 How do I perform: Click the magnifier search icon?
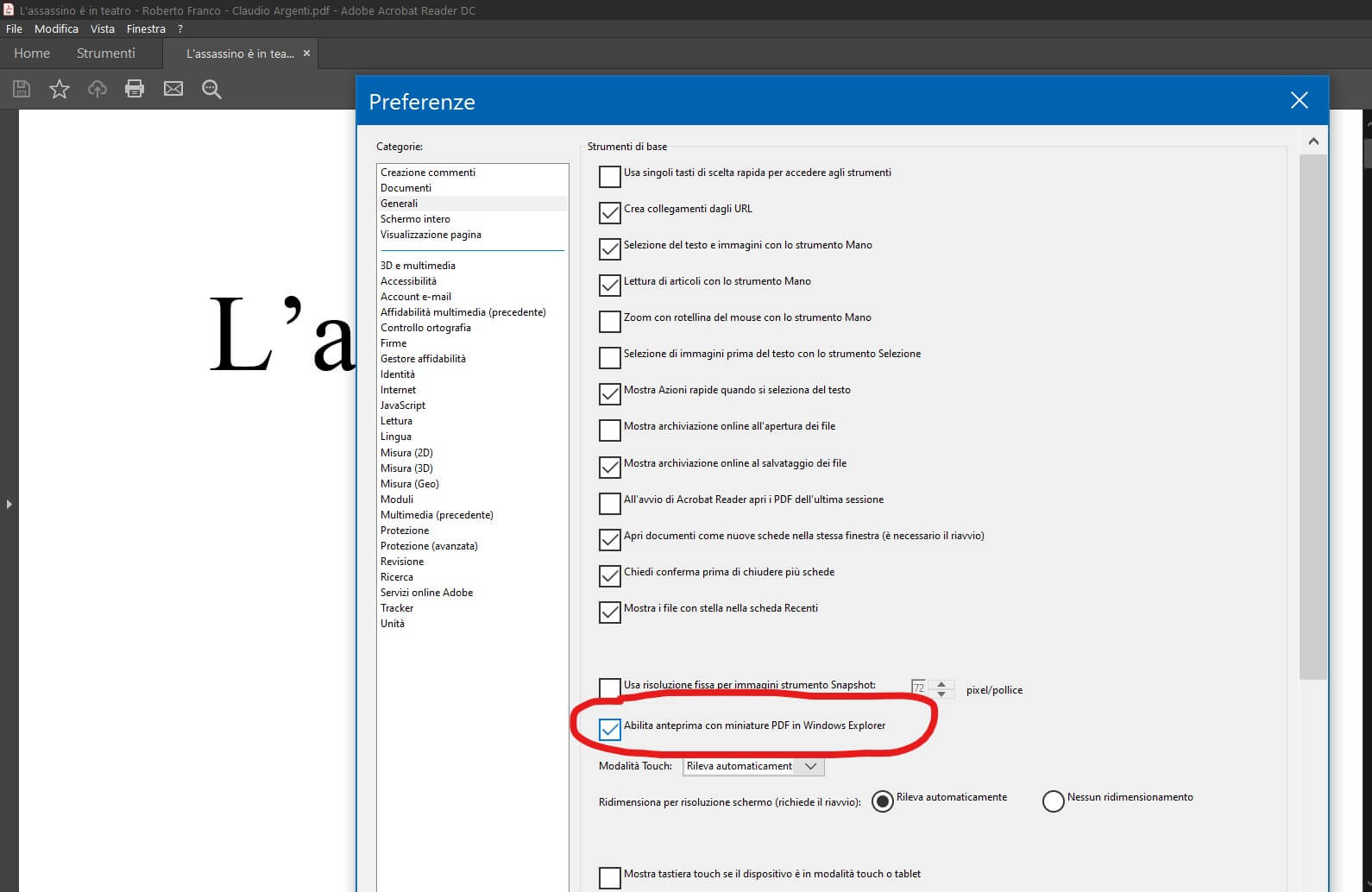211,89
